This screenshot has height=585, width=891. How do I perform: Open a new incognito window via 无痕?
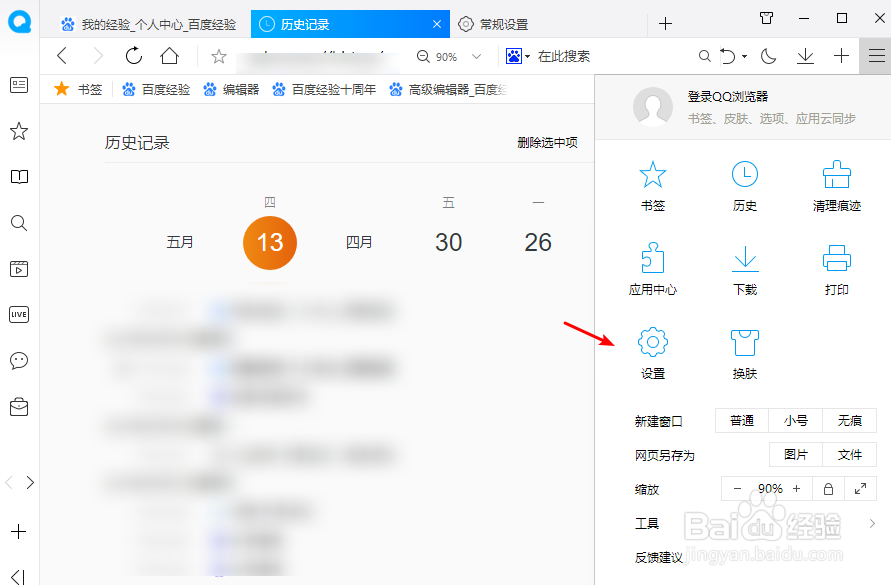[849, 420]
